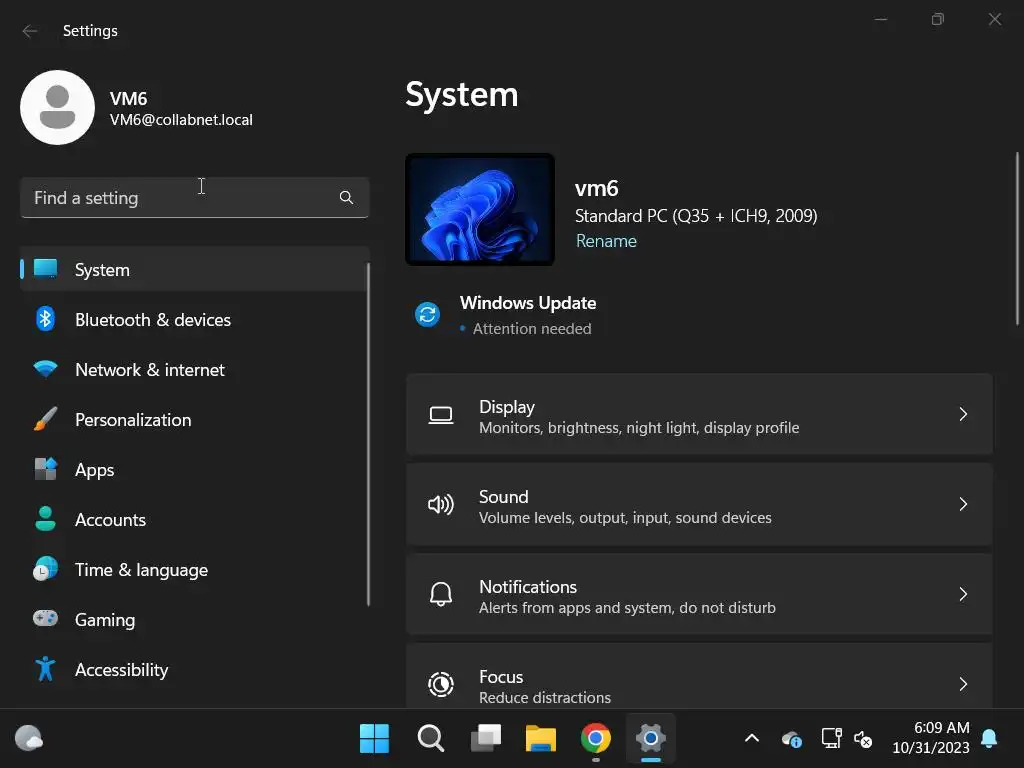The height and width of the screenshot is (768, 1024).
Task: Click the desktop wallpaper thumbnail
Action: 479,210
